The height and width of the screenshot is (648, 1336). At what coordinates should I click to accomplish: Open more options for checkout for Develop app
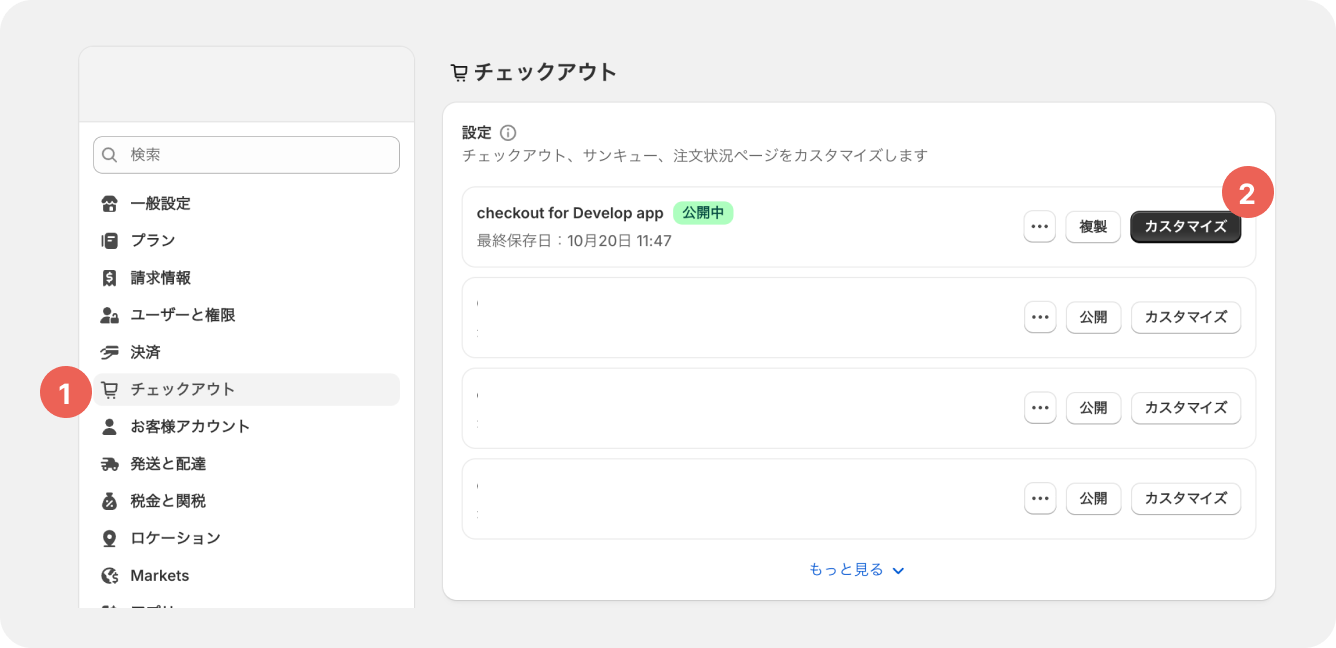pyautogui.click(x=1040, y=227)
